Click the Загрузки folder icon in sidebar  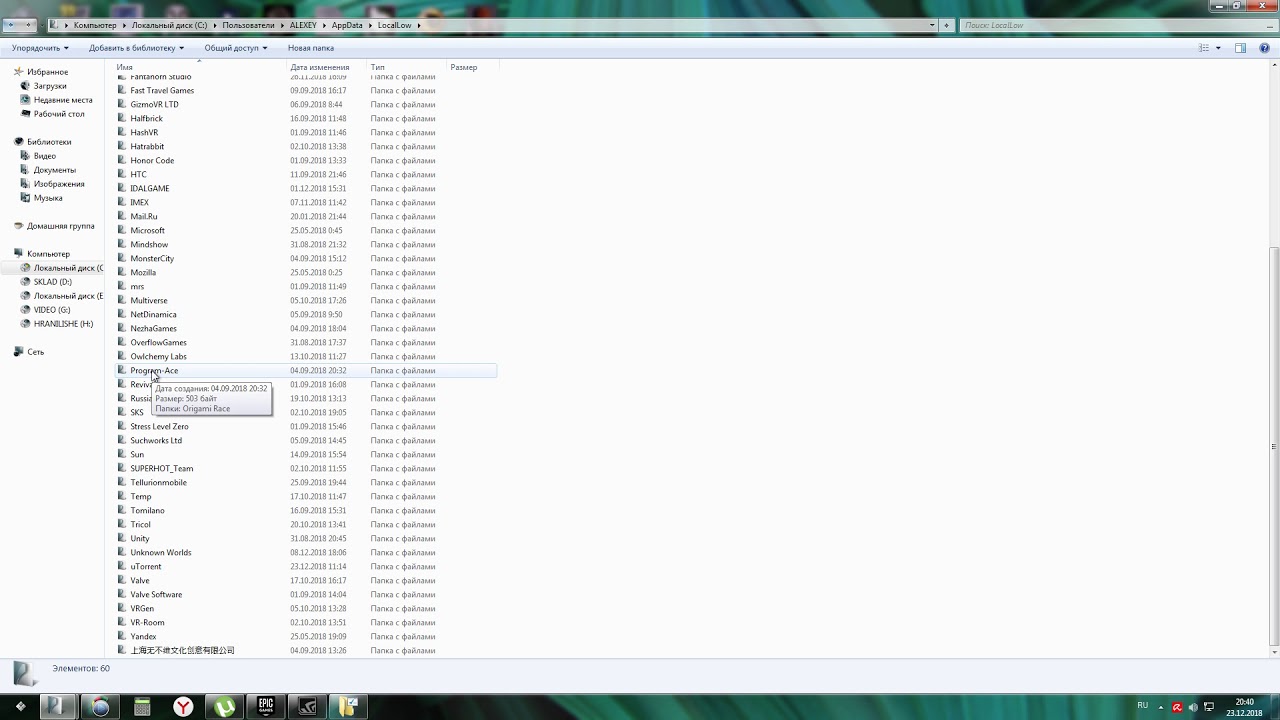26,86
